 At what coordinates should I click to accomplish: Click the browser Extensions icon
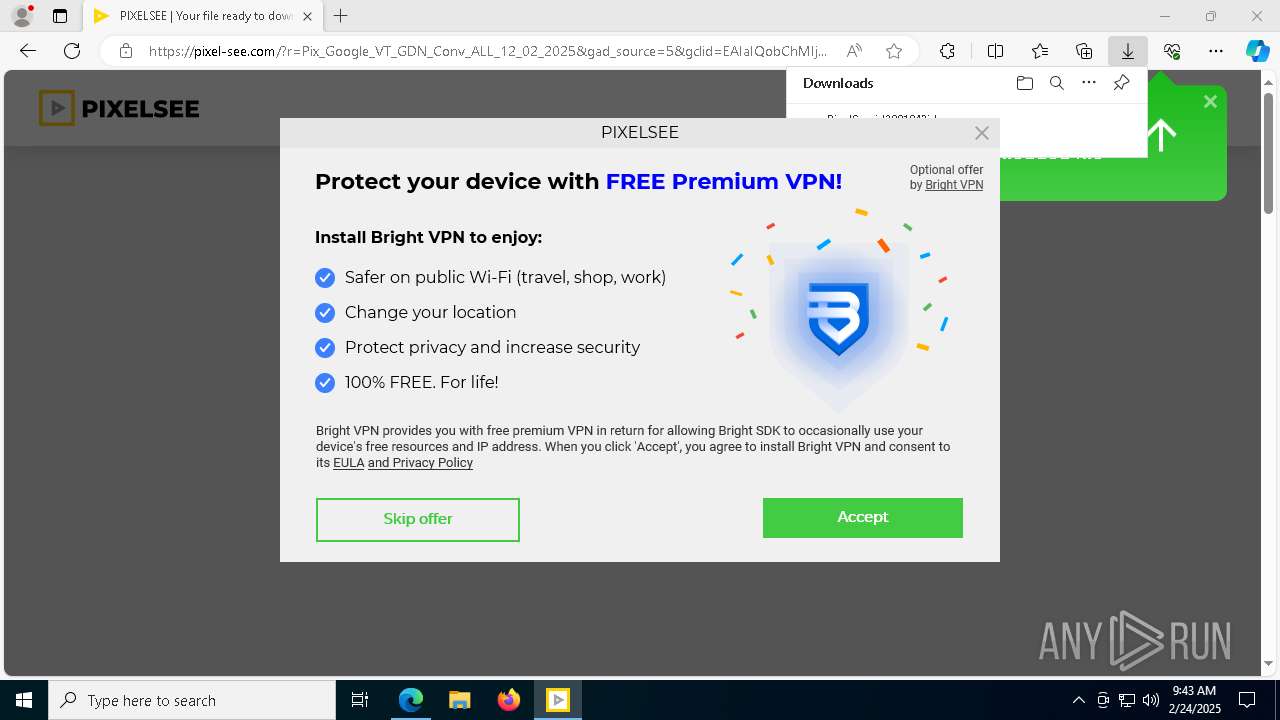(947, 51)
